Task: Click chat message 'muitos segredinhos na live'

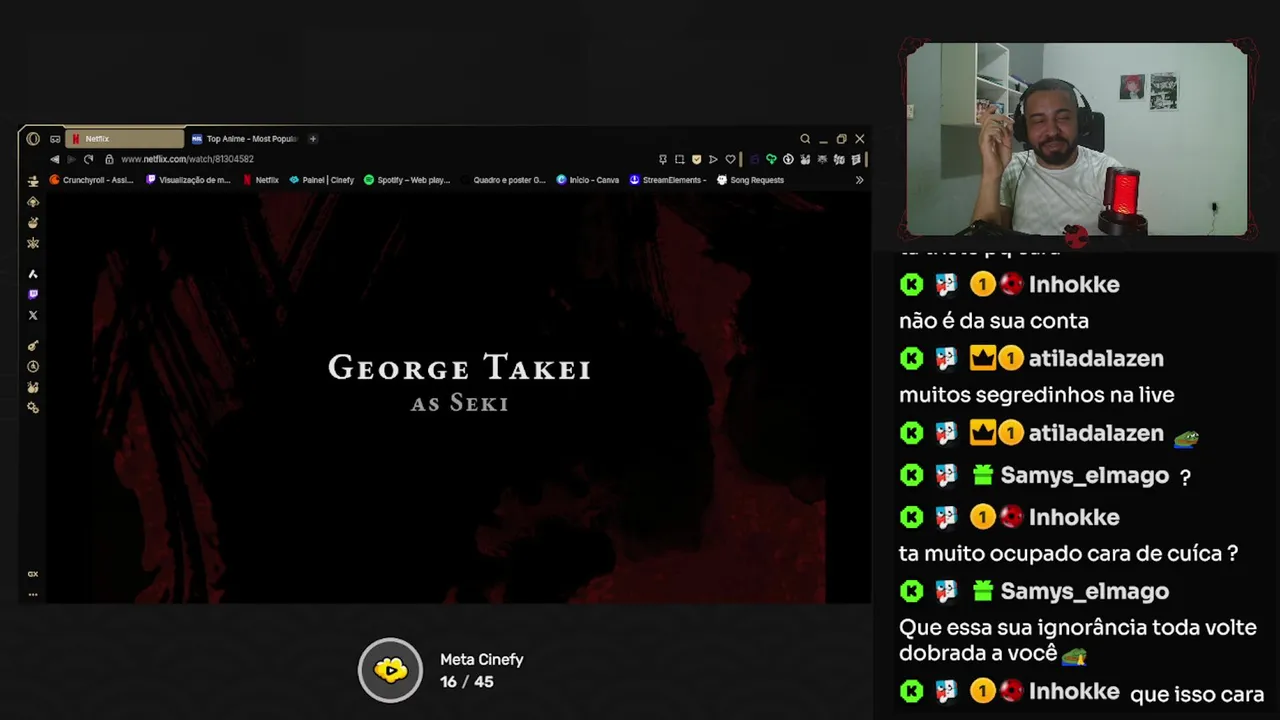Action: 1037,395
